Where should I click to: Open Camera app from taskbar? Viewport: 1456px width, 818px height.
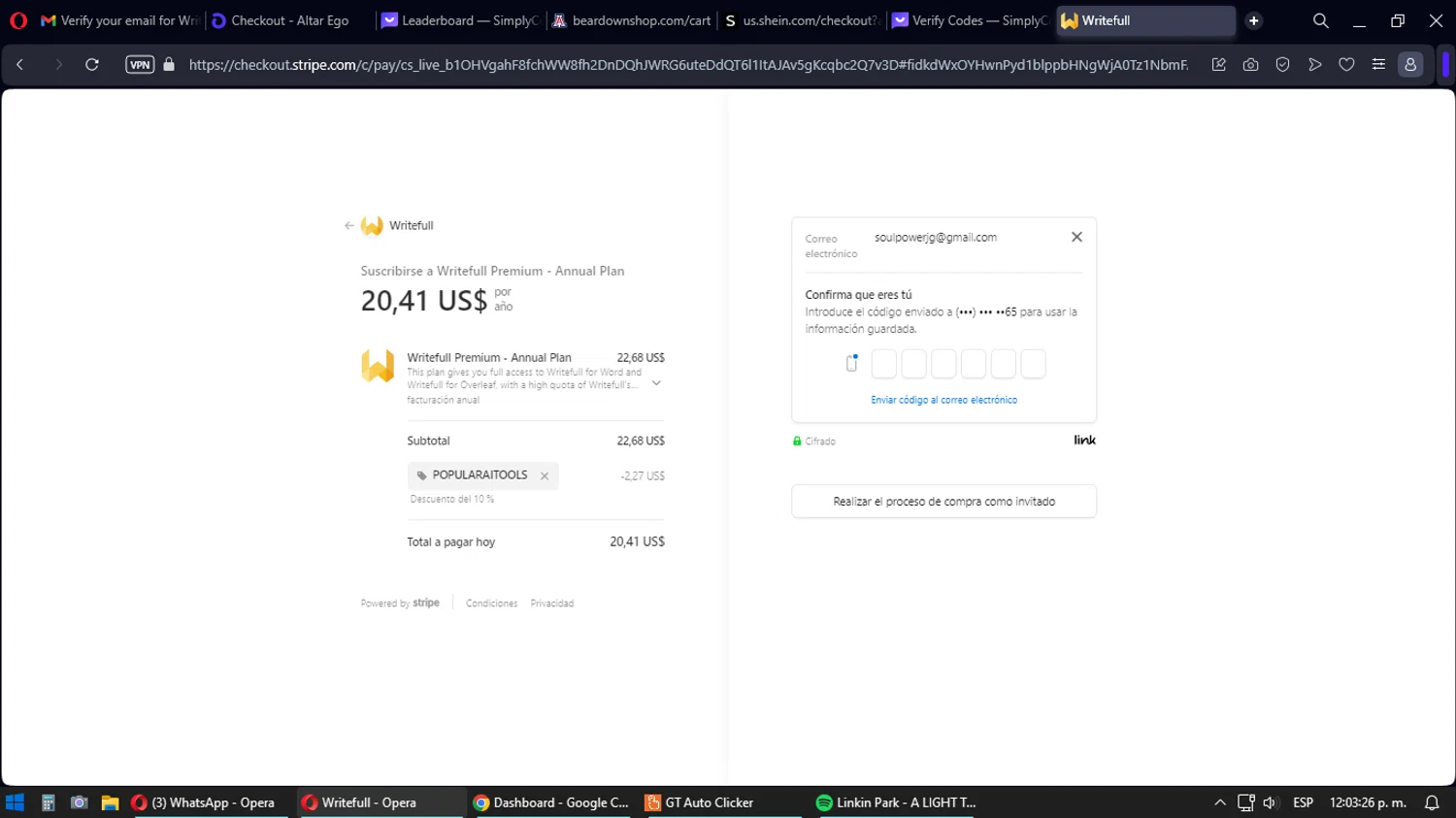click(x=80, y=802)
